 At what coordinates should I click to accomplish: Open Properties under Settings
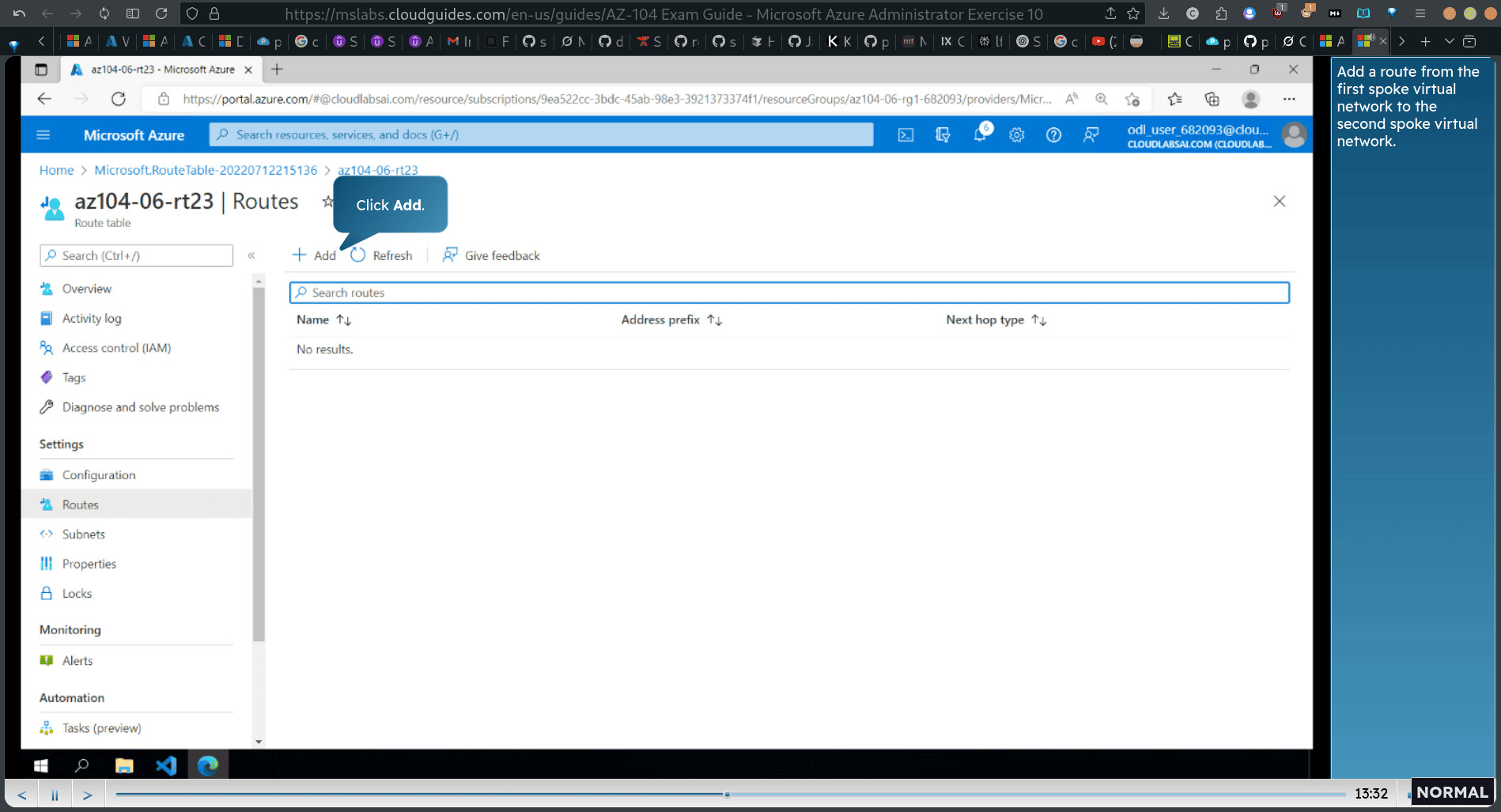coord(89,564)
